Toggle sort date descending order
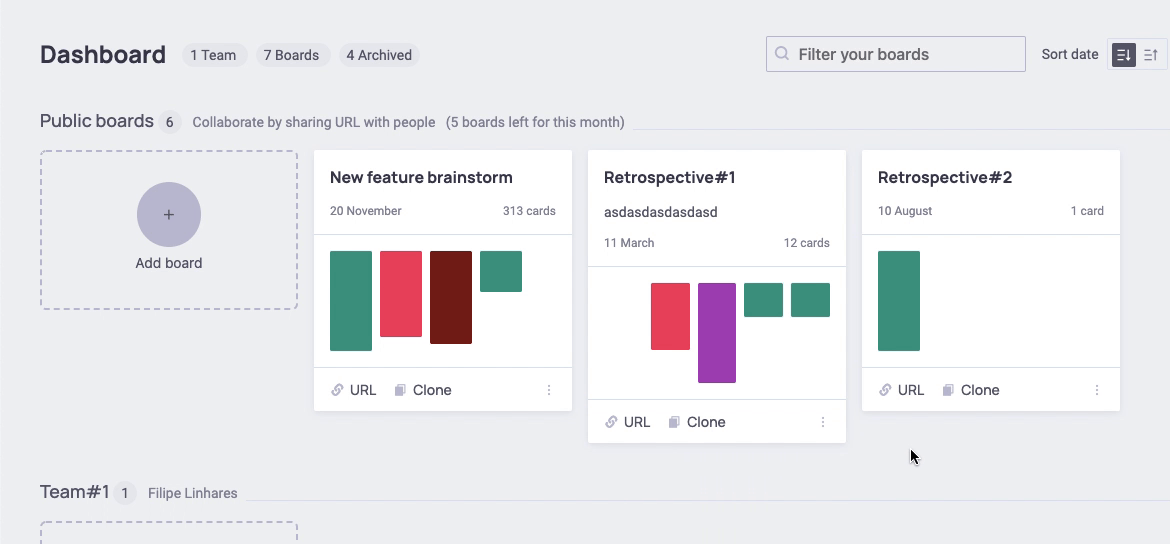Viewport: 1170px width, 544px height. (x=1124, y=55)
